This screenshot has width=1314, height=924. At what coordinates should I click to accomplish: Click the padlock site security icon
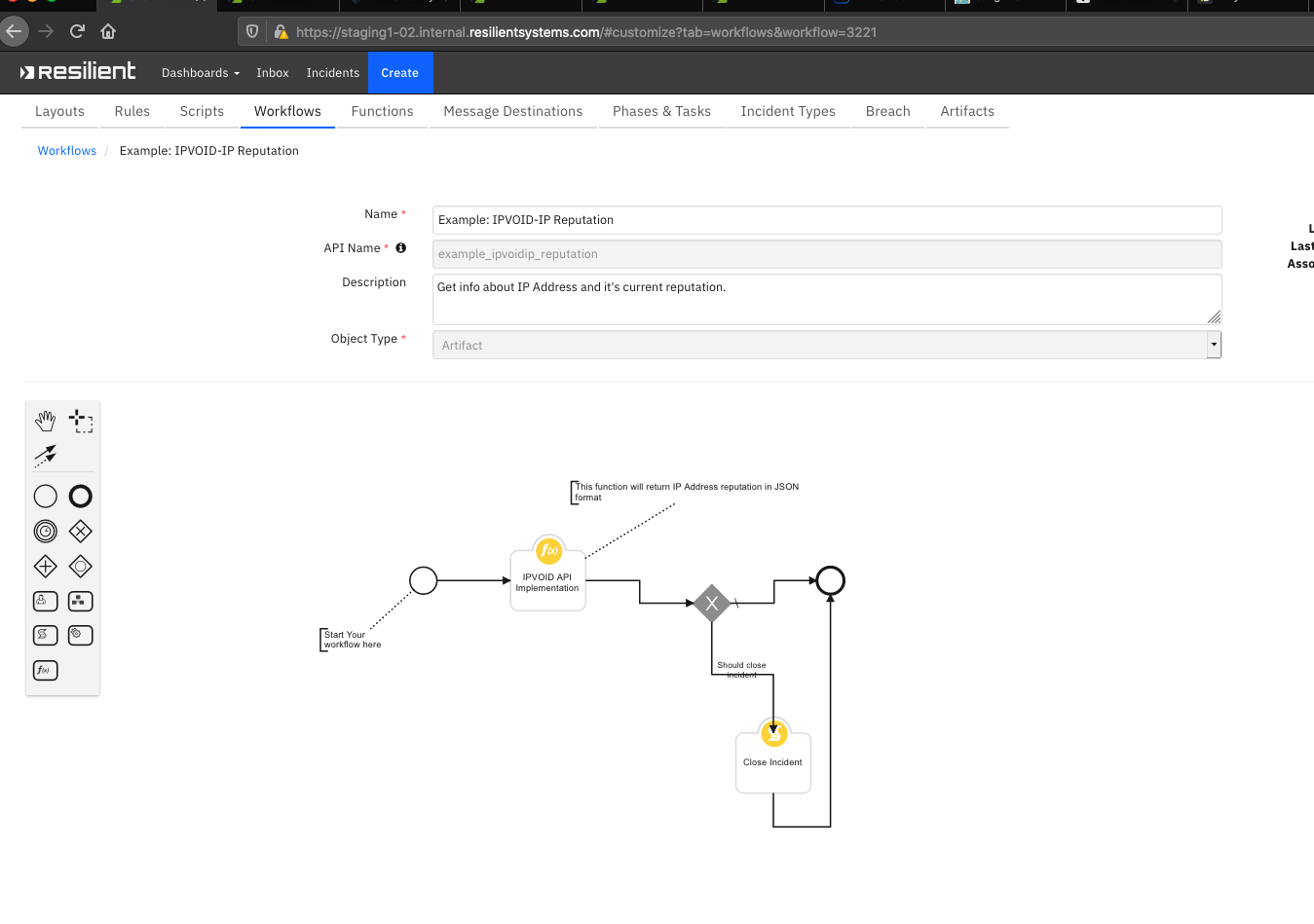click(x=281, y=32)
